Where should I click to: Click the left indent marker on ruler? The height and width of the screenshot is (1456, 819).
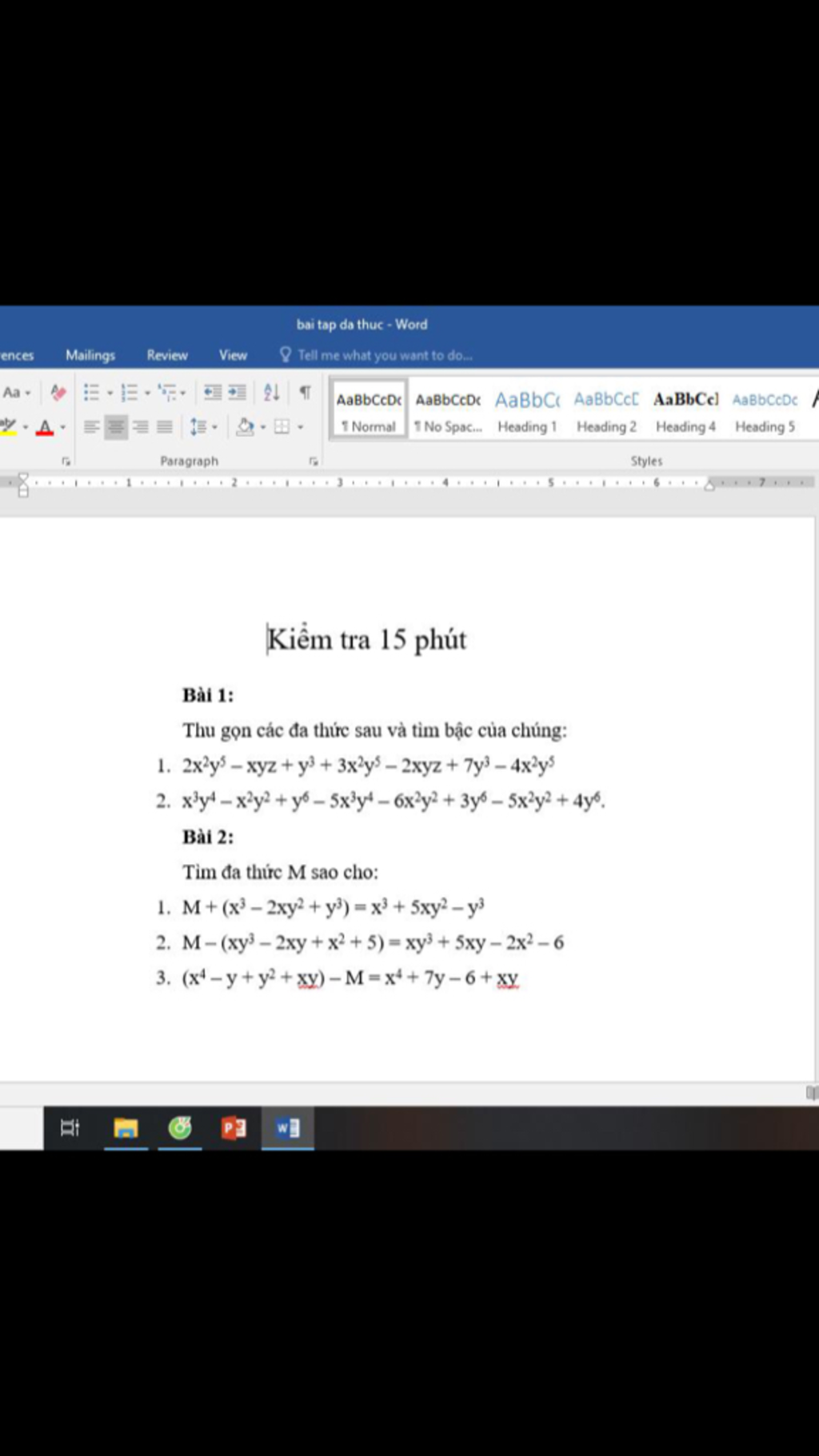click(x=23, y=484)
